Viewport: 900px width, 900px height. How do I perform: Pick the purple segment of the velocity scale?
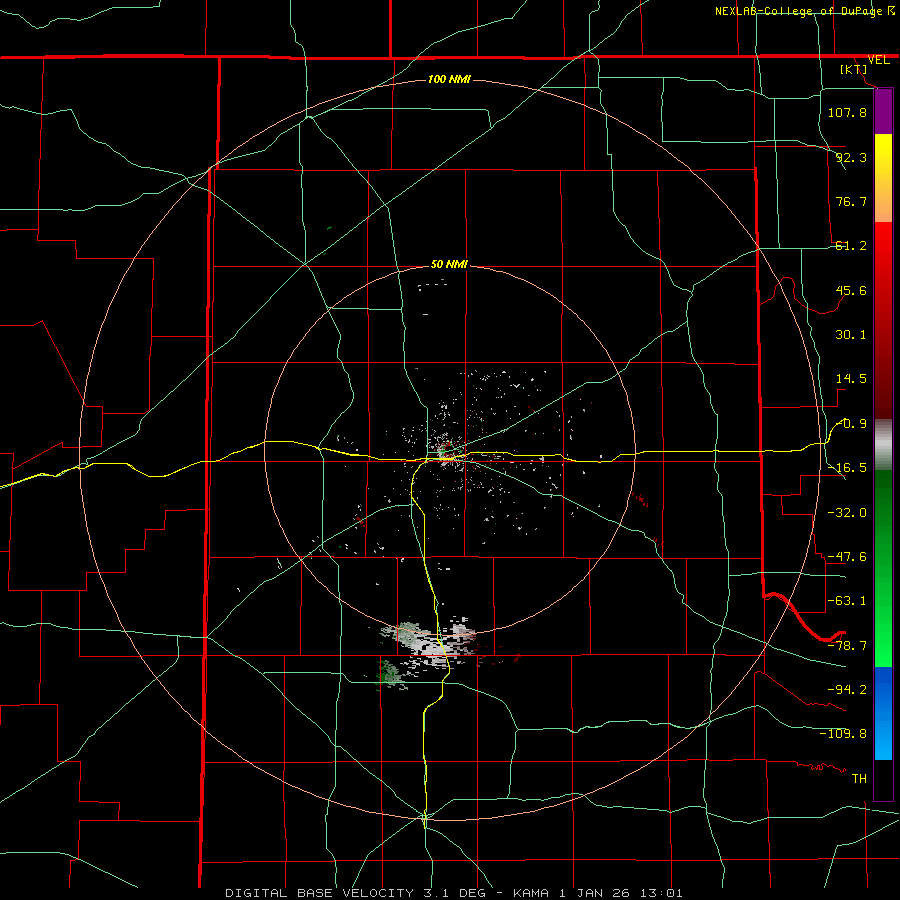[883, 111]
